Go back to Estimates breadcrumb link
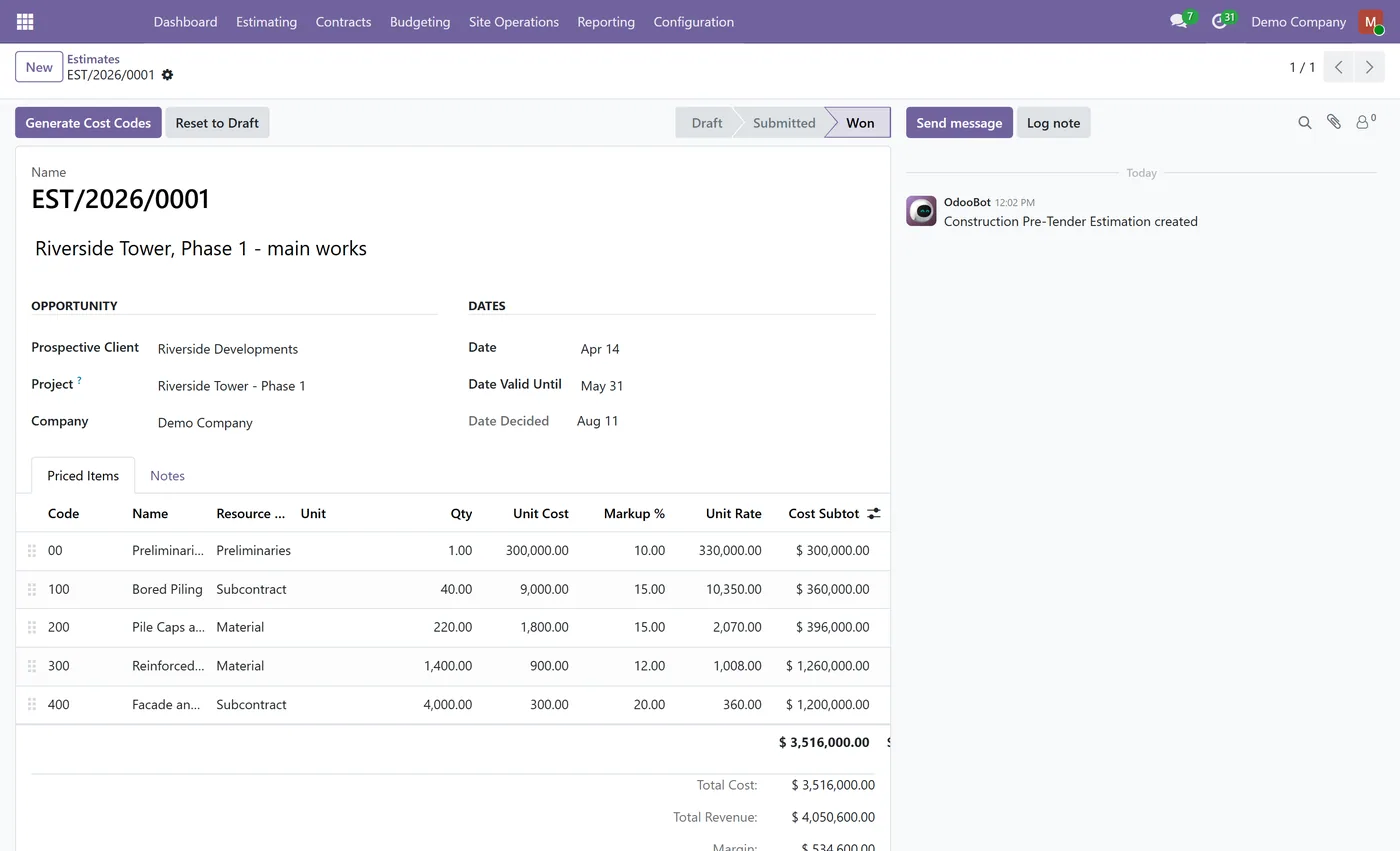 click(93, 59)
